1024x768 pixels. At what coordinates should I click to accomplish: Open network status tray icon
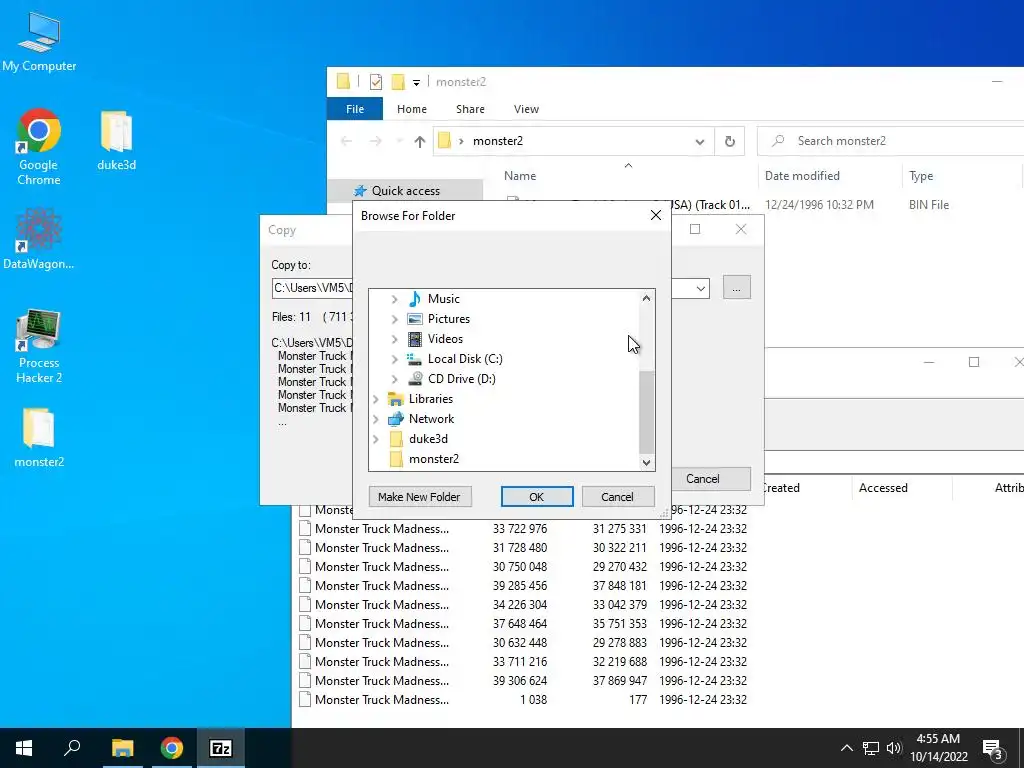(x=871, y=748)
